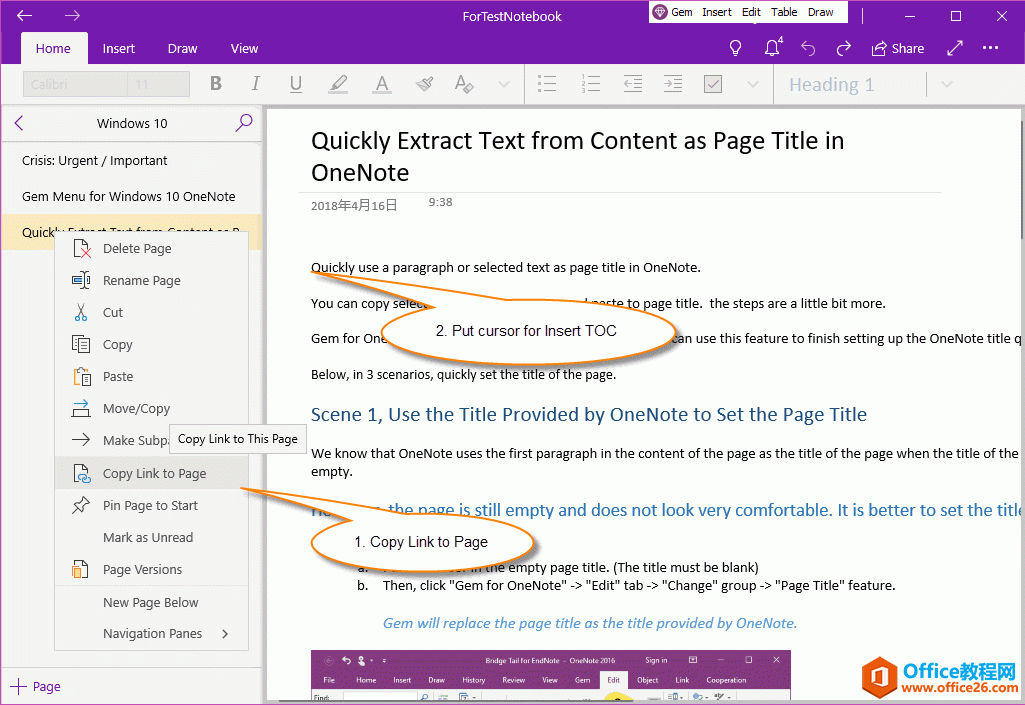Open Gem Menu for Windows 10 OneNote page

[129, 197]
